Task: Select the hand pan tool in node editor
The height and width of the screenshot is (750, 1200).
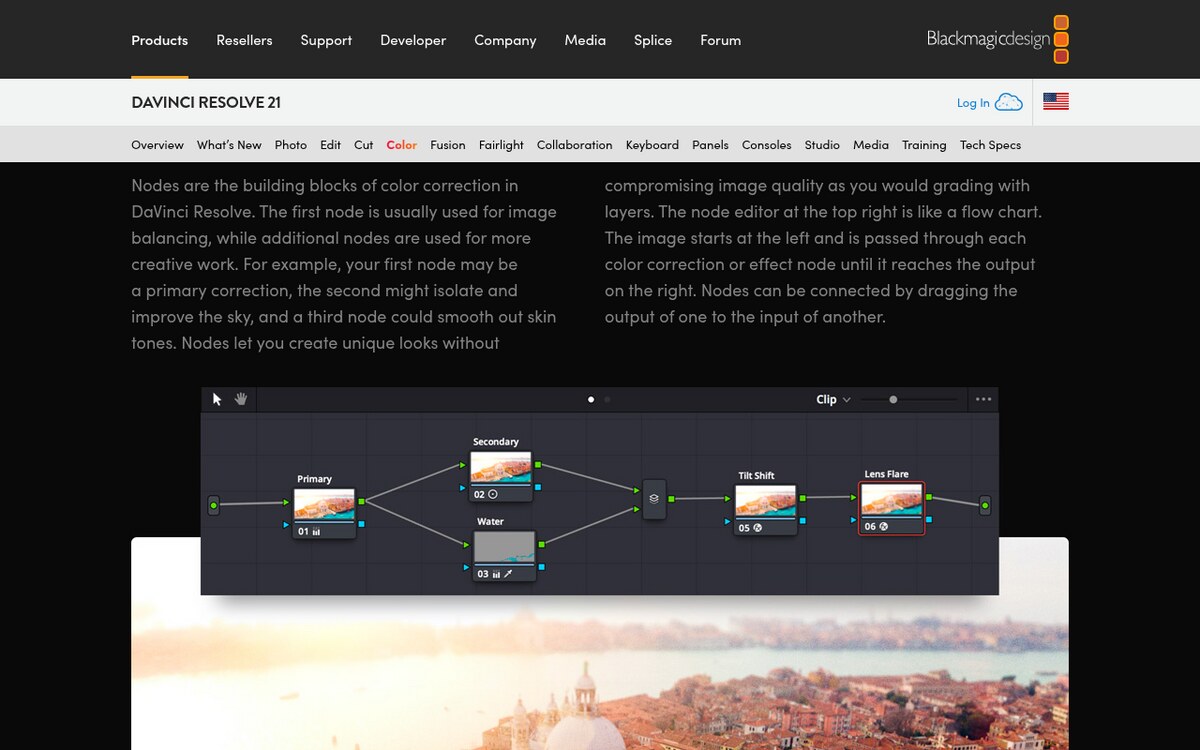Action: click(241, 399)
